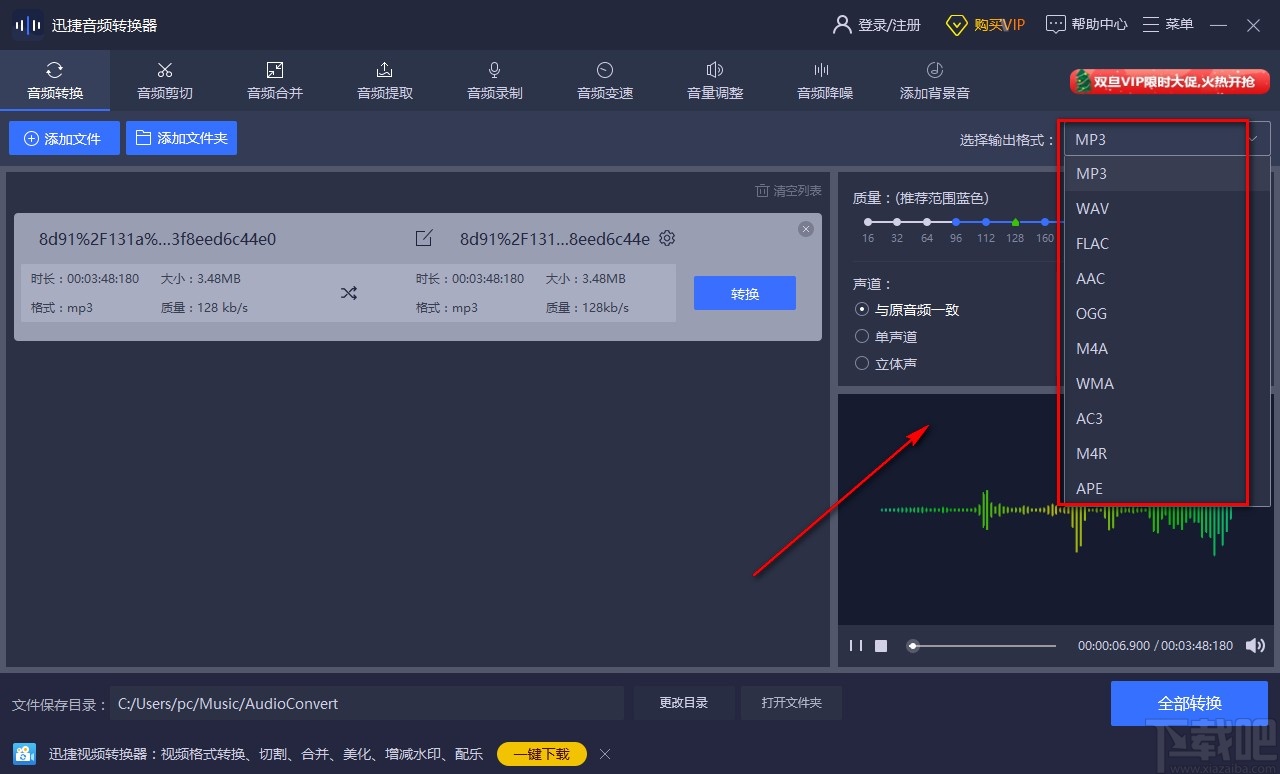Select FLAC output format

click(1092, 243)
